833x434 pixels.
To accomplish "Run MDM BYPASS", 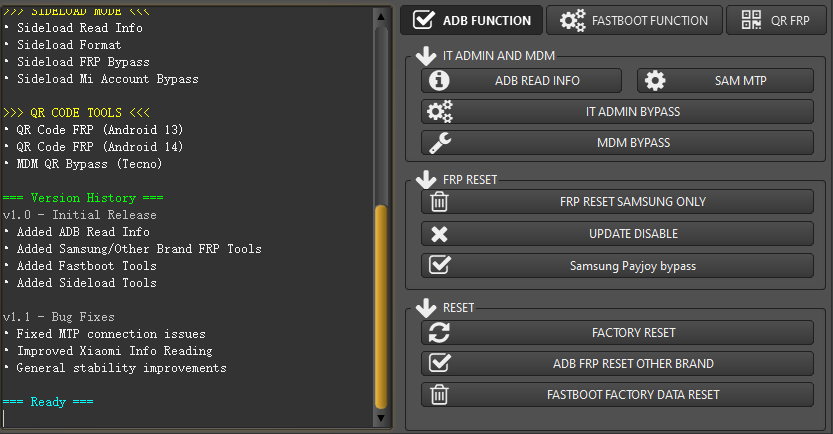I will click(617, 142).
